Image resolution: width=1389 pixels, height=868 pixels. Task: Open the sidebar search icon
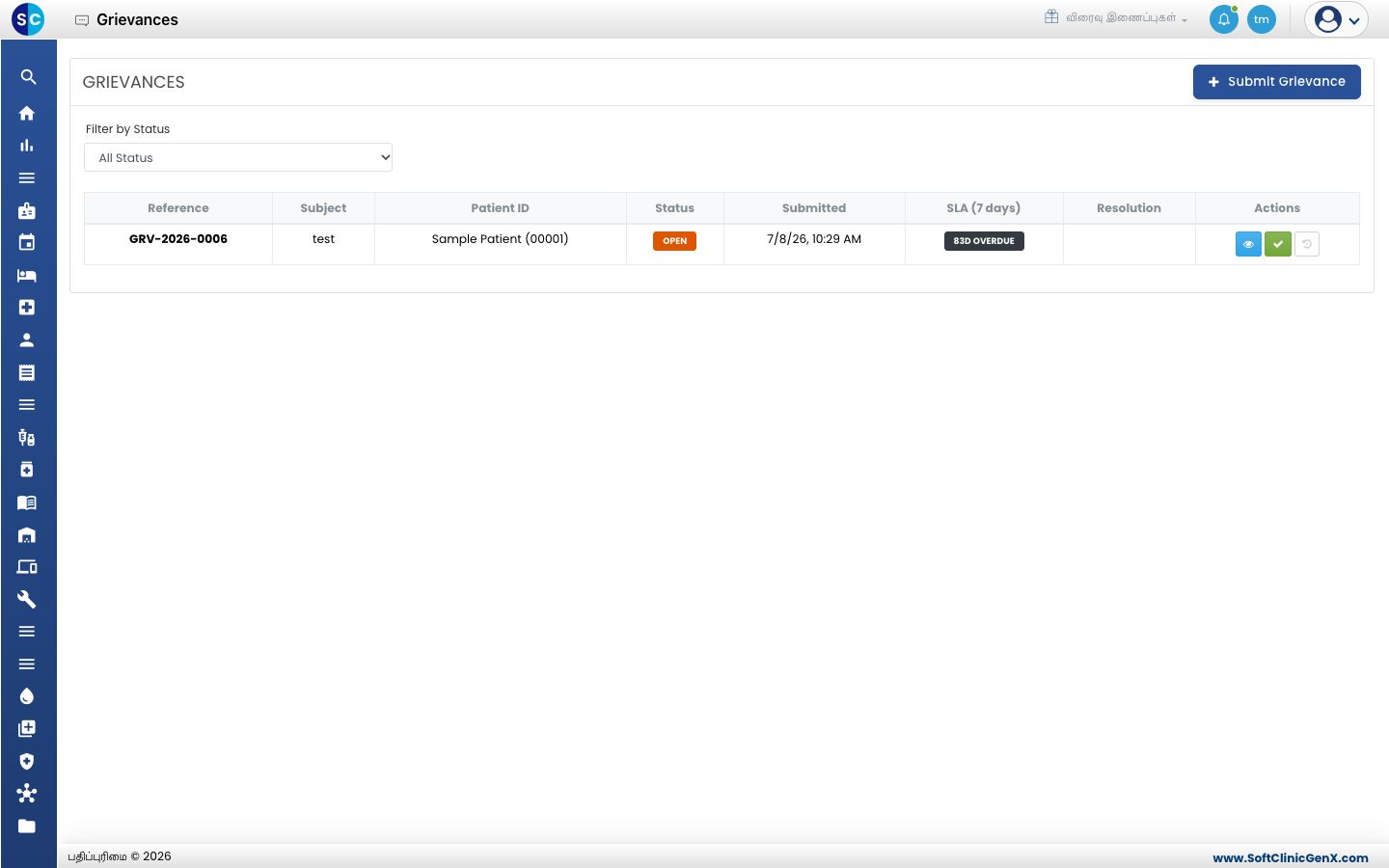pos(28,77)
